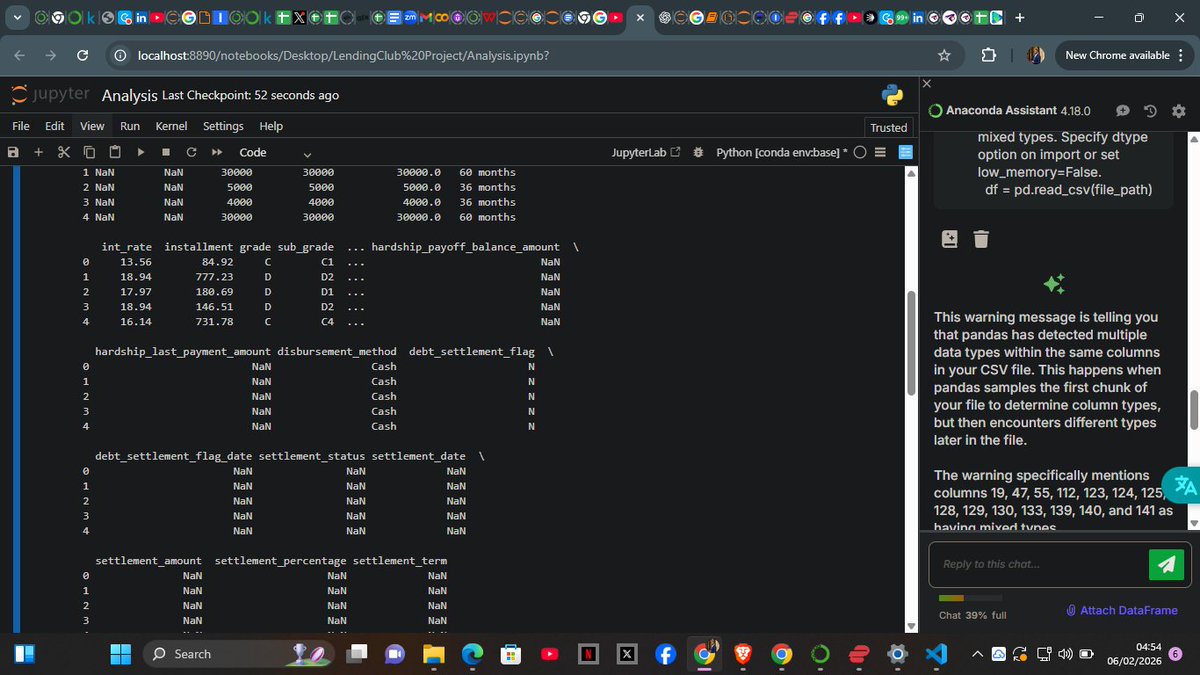This screenshot has width=1200, height=675.
Task: Show hidden system tray icons chevron
Action: tap(979, 654)
